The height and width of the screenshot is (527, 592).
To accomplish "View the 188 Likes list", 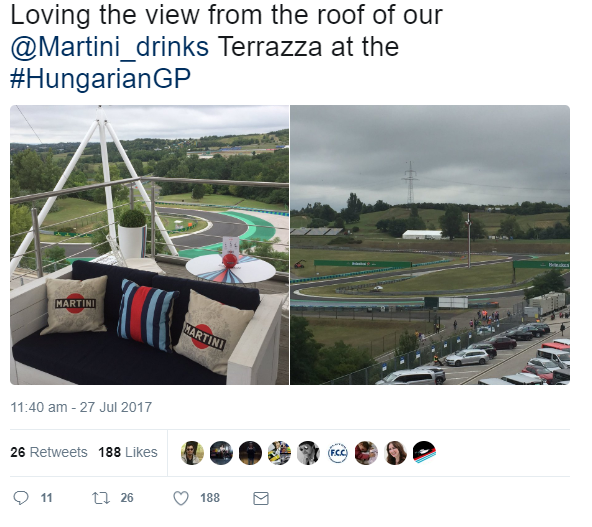I will point(128,452).
